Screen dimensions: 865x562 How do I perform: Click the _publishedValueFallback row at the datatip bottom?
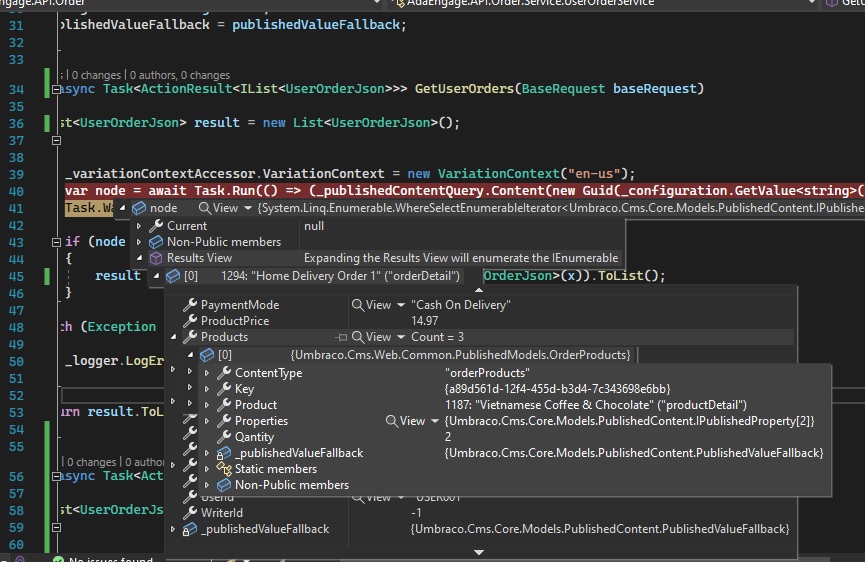pos(480,529)
